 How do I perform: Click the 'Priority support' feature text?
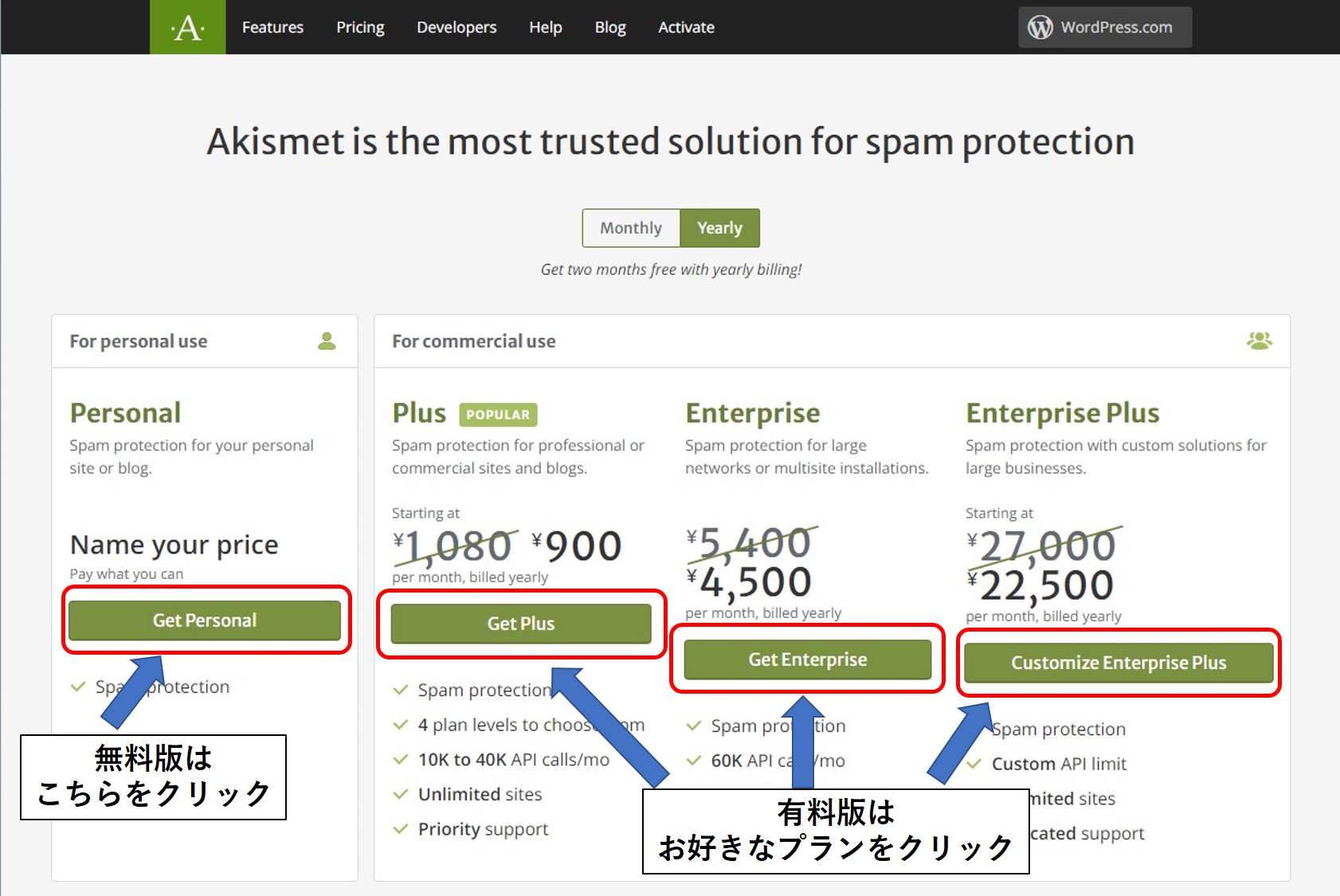point(484,829)
